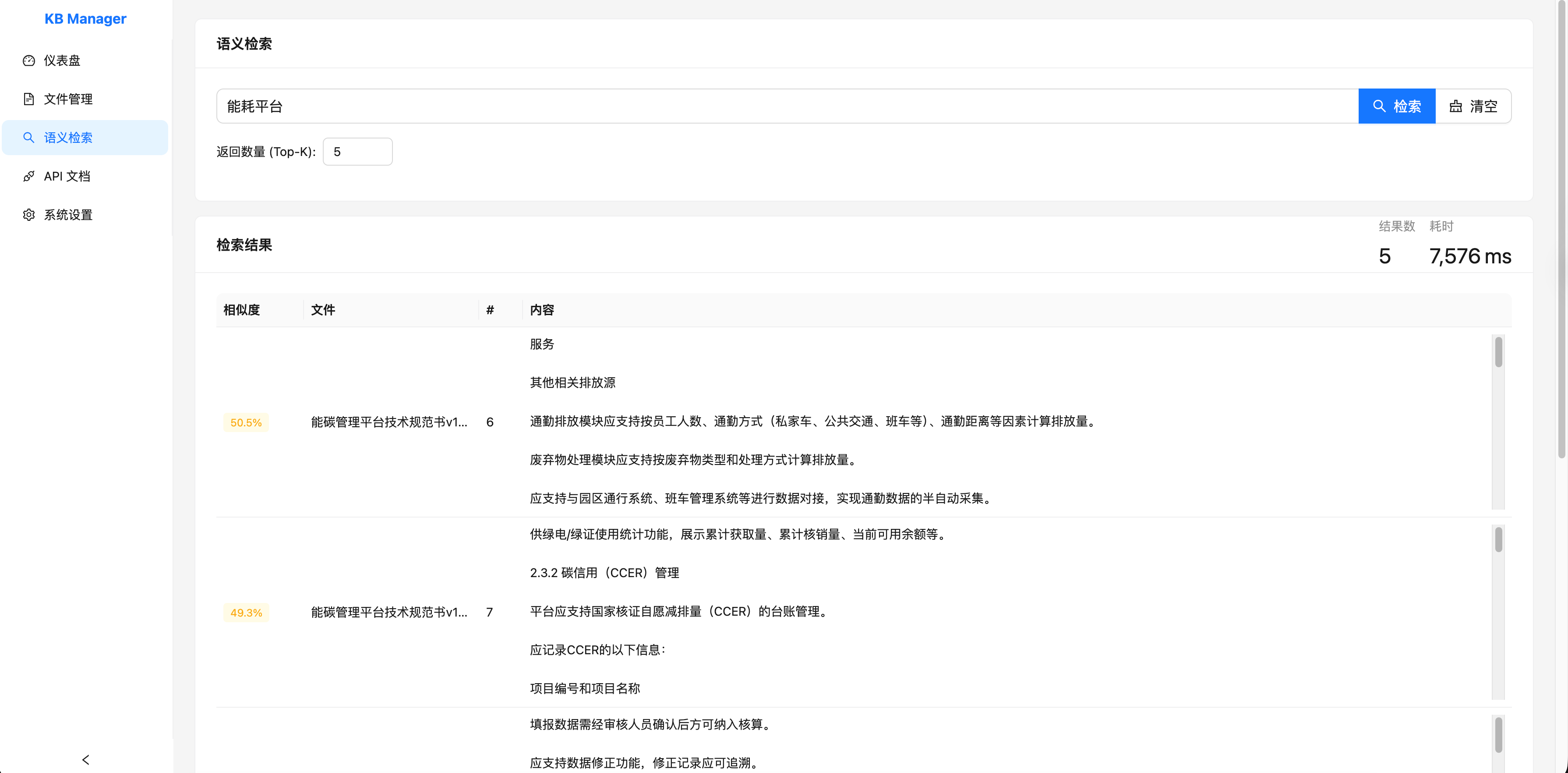Open 仪表盘 menu item
This screenshot has width=1568, height=773.
coord(85,60)
